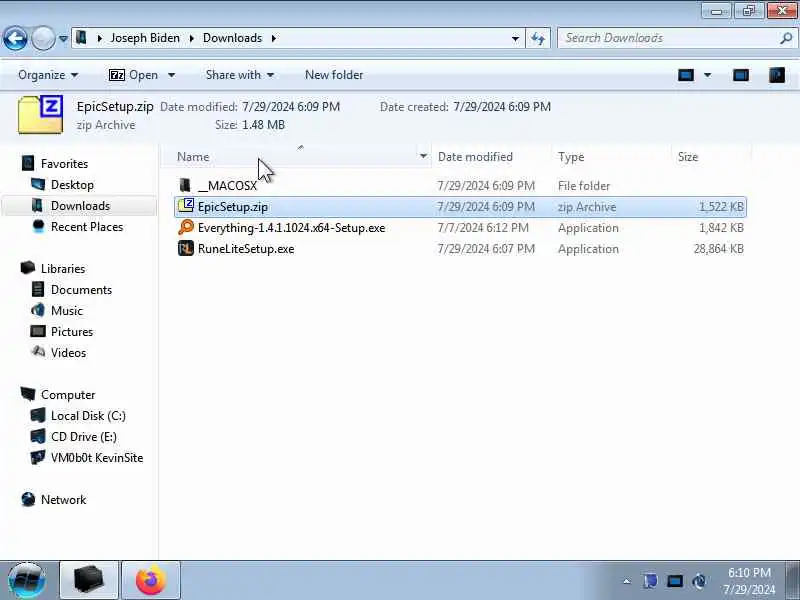Refresh the Downloads folder view
Image resolution: width=800 pixels, height=600 pixels.
[x=538, y=39]
